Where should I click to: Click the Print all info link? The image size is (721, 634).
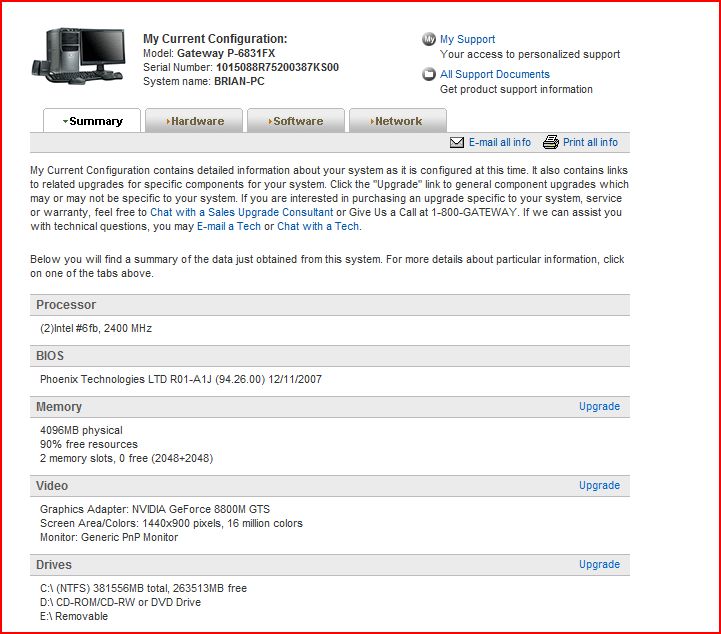[x=590, y=143]
